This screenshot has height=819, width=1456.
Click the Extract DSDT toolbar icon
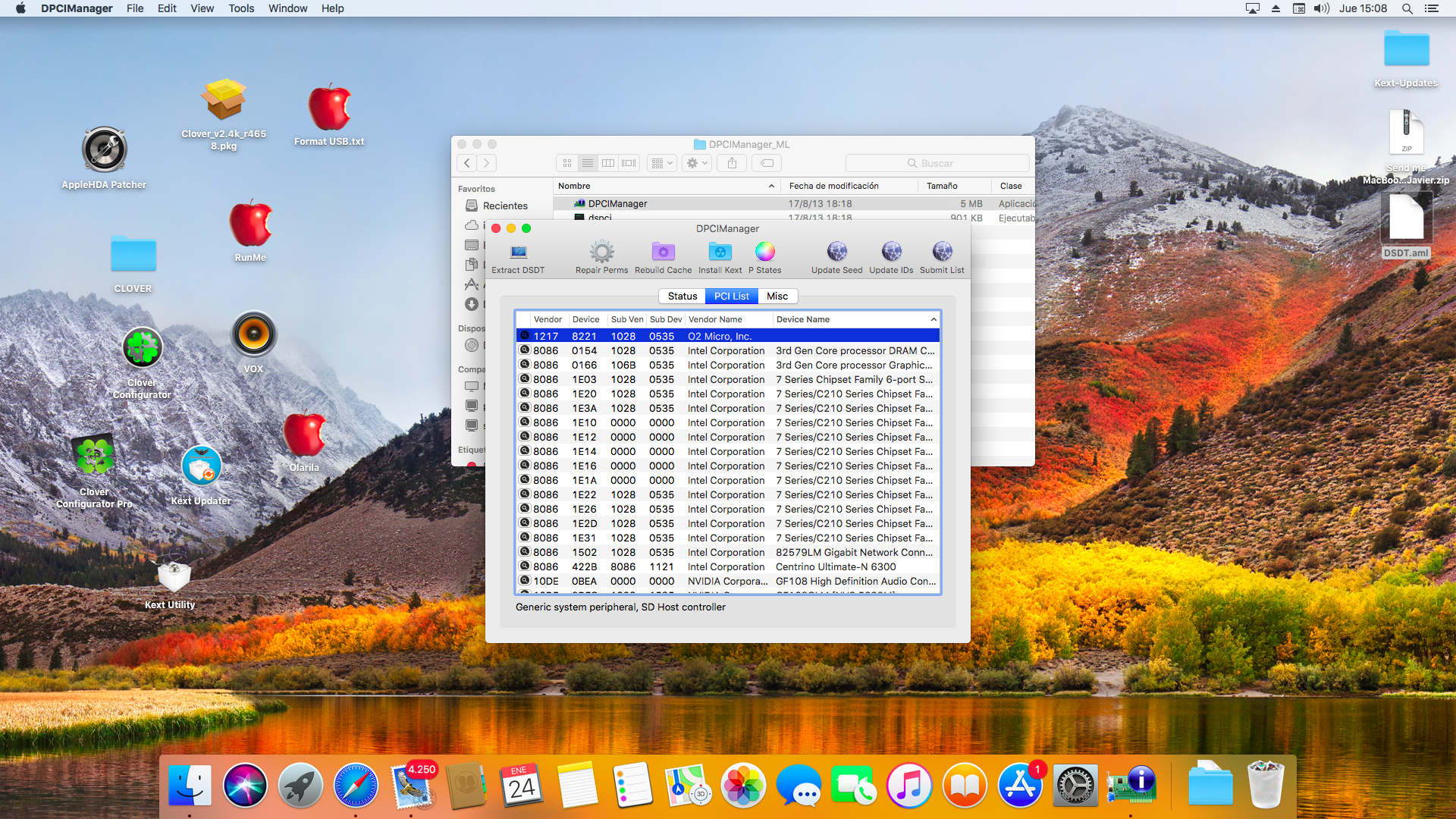(x=518, y=253)
